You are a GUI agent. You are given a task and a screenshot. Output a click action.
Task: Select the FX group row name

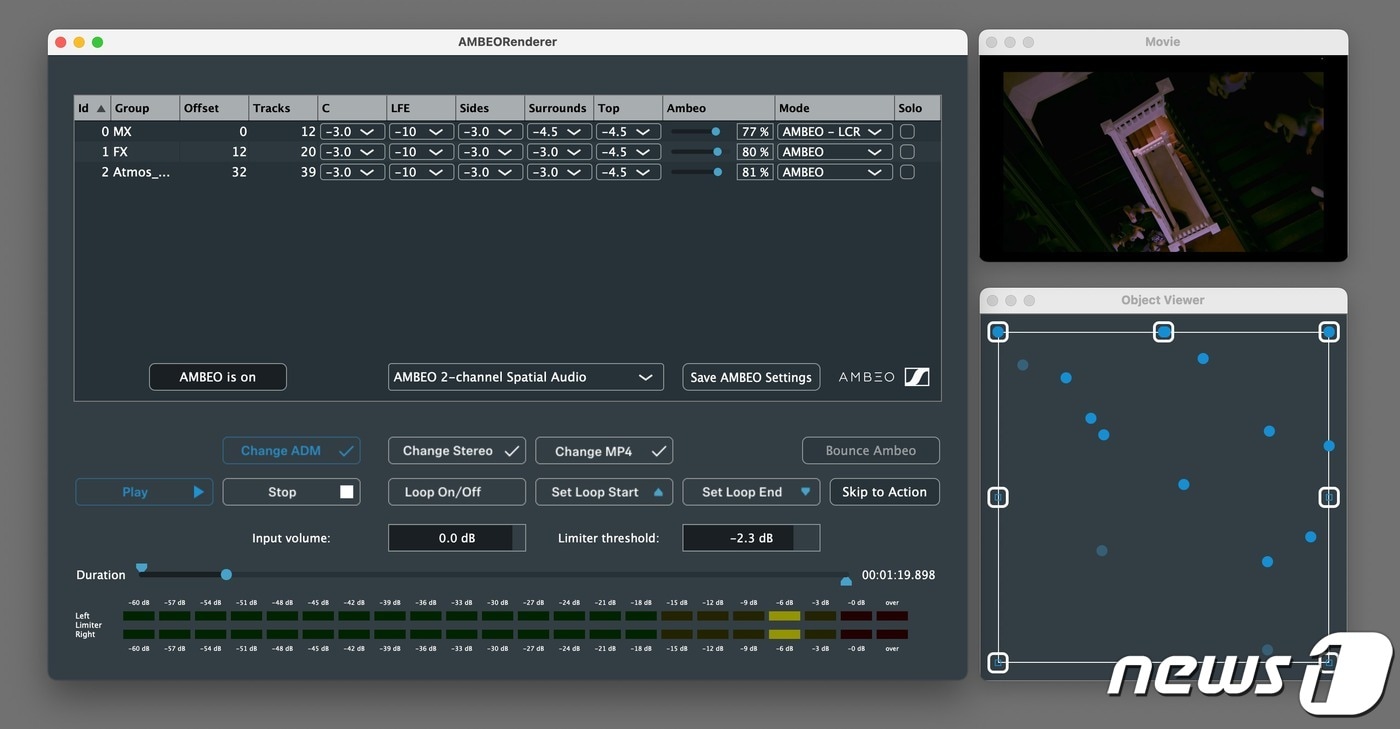120,152
